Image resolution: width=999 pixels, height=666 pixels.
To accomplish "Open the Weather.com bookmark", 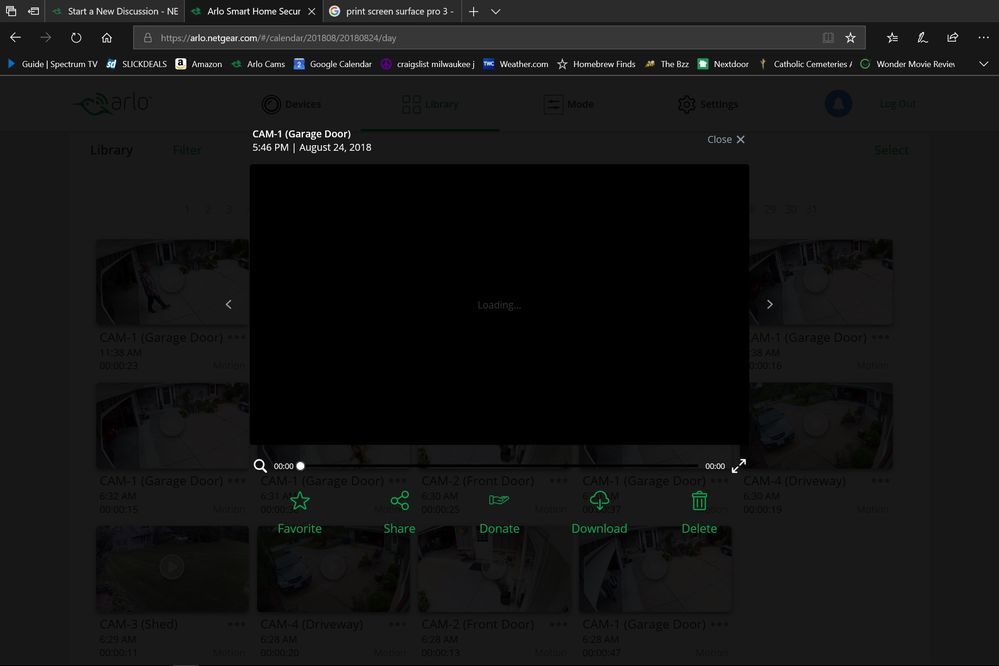I will point(515,64).
